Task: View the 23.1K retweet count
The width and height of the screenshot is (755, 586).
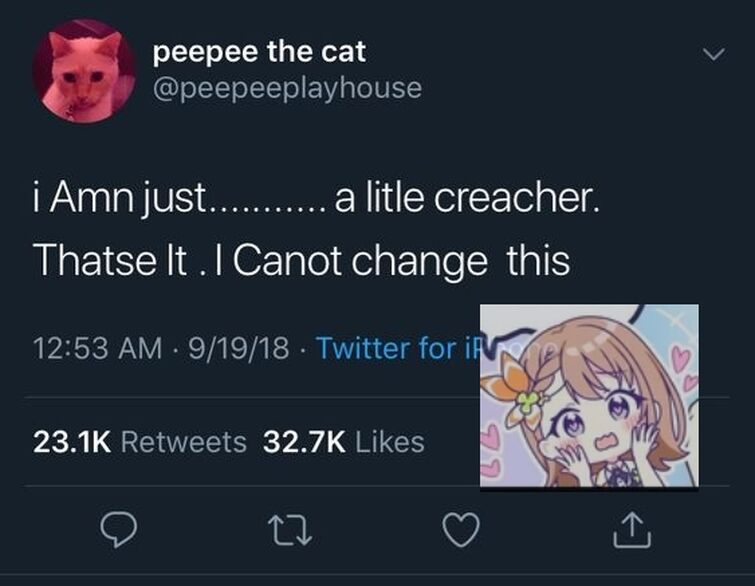Action: [72, 442]
